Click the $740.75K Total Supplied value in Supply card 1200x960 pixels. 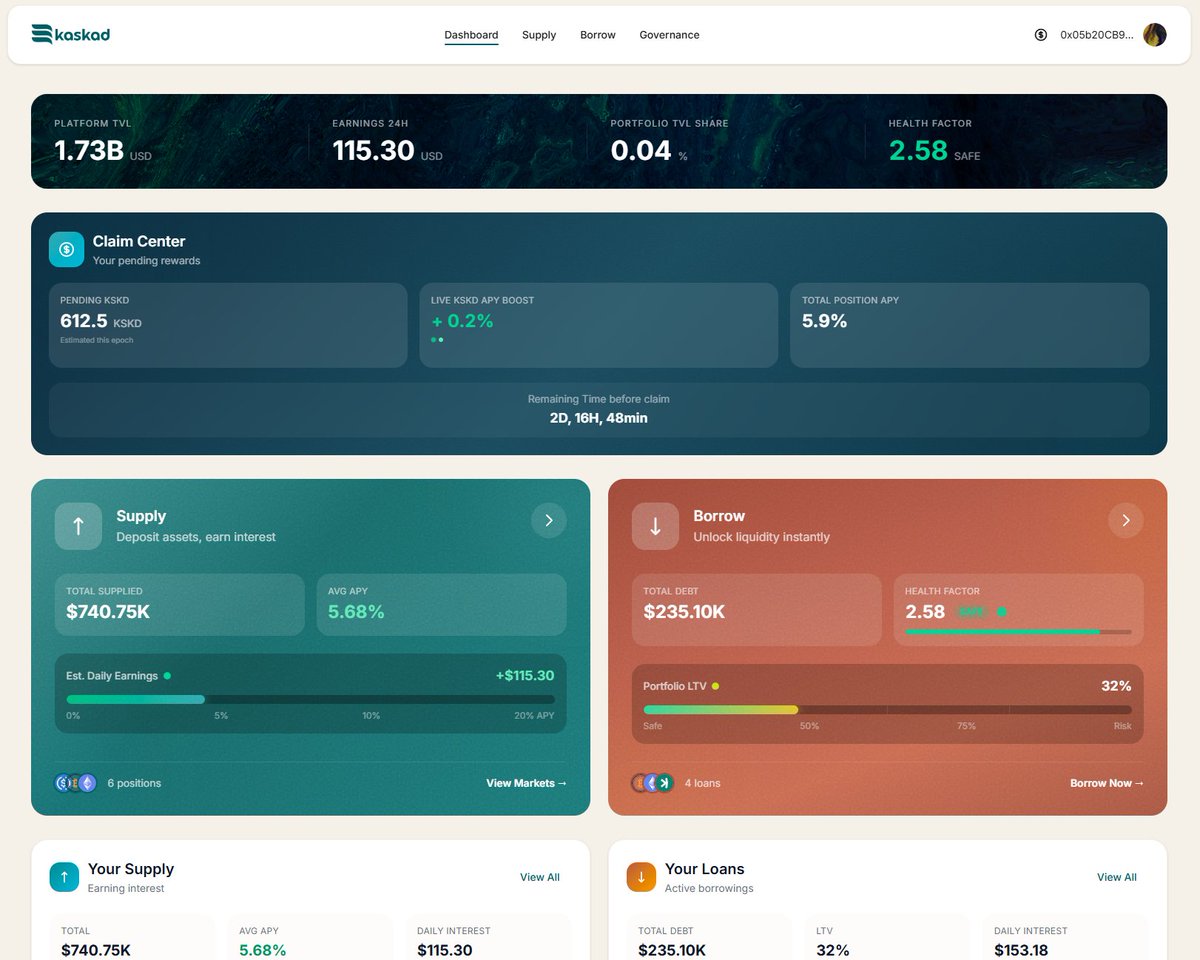pos(108,612)
